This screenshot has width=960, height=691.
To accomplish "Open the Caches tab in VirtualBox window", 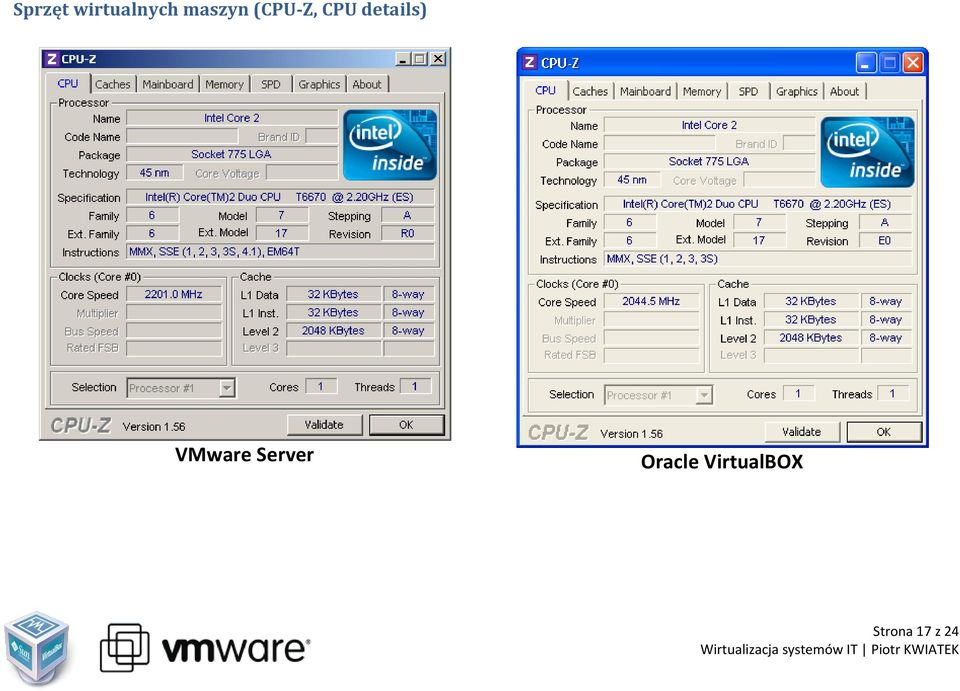I will coord(590,91).
